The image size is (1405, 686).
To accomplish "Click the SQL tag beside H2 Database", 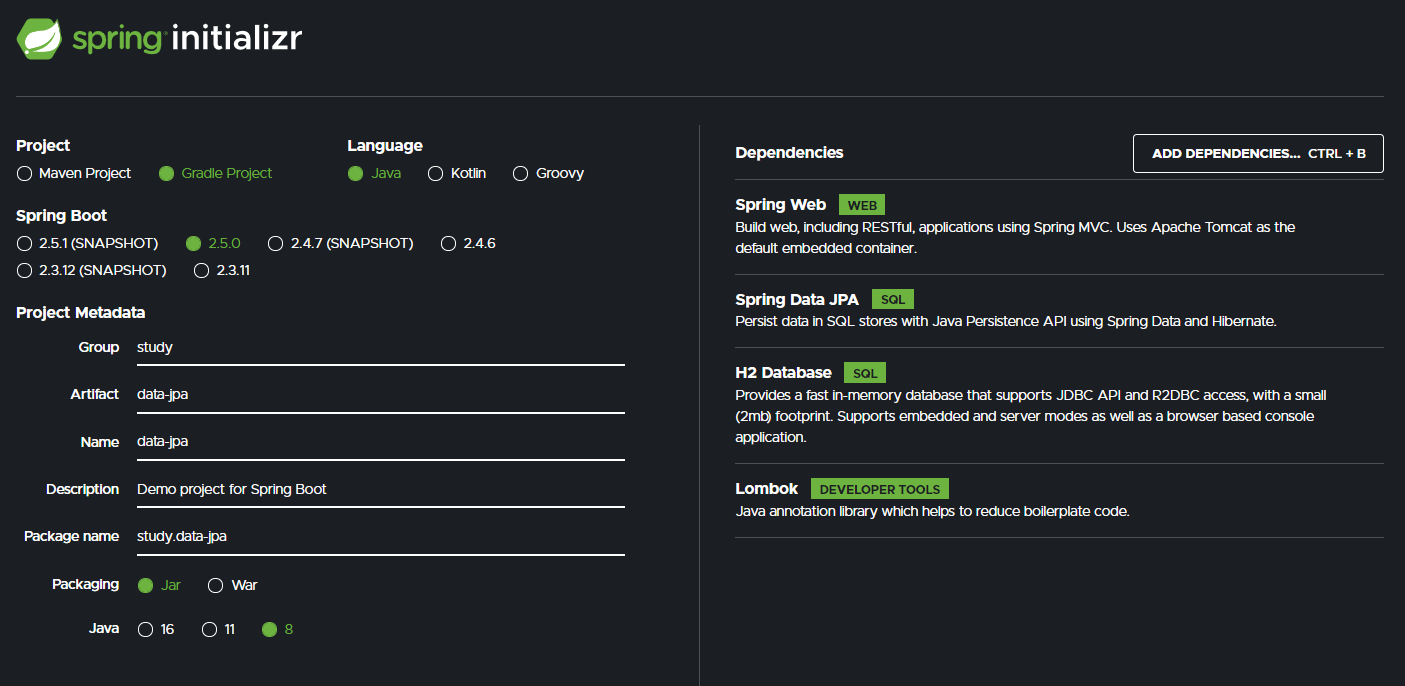I will pos(865,373).
